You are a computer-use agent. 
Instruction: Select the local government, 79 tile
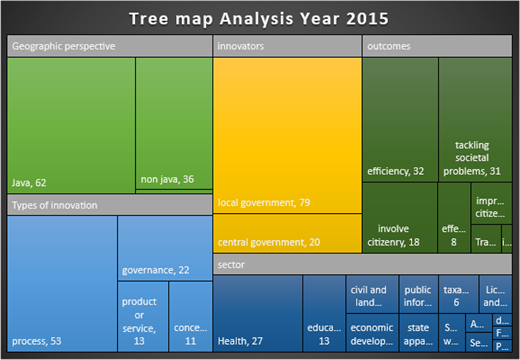287,135
